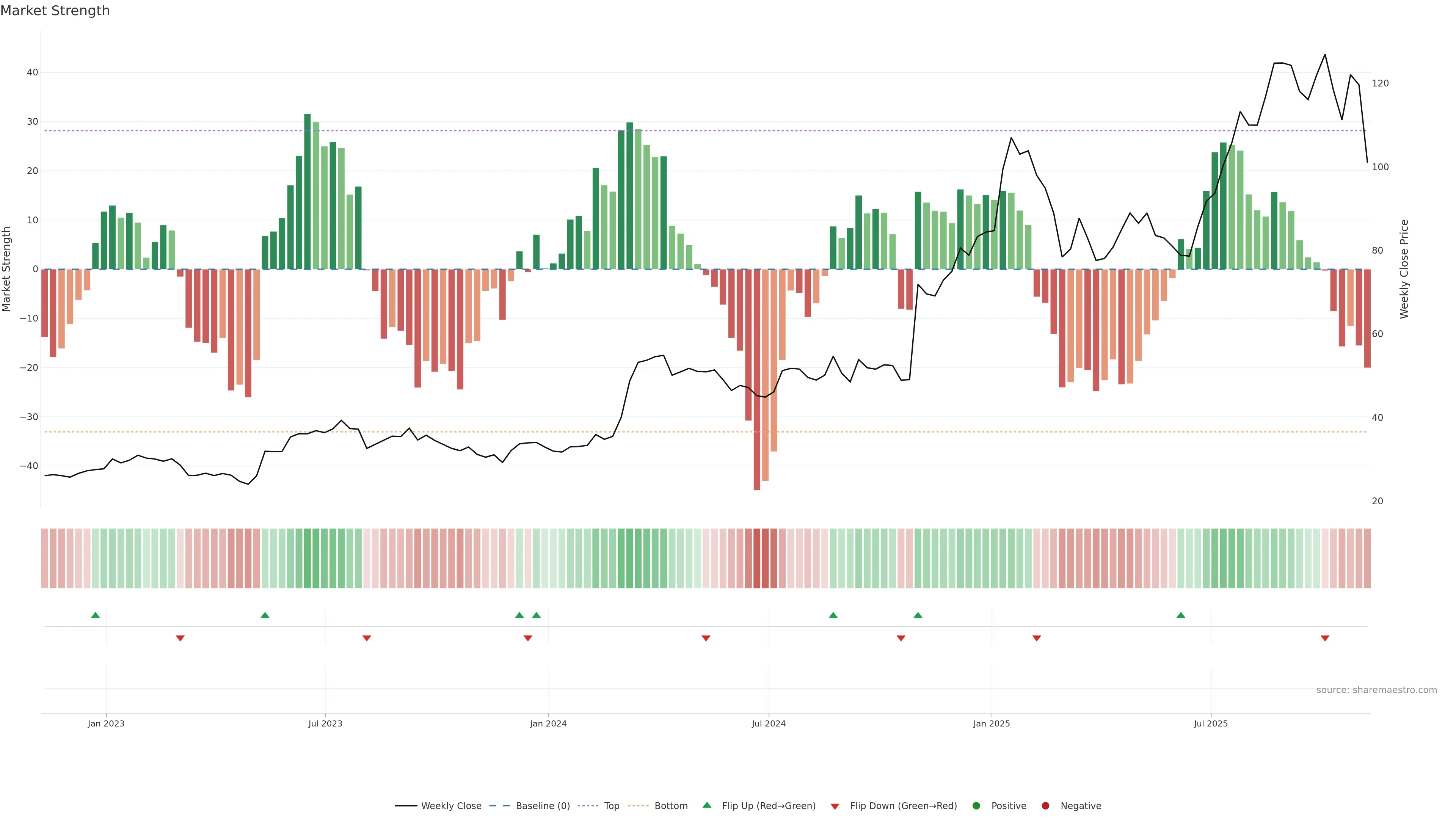The image size is (1456, 819).
Task: Click the rightmost red flip-down triangle marker
Action: click(1325, 638)
